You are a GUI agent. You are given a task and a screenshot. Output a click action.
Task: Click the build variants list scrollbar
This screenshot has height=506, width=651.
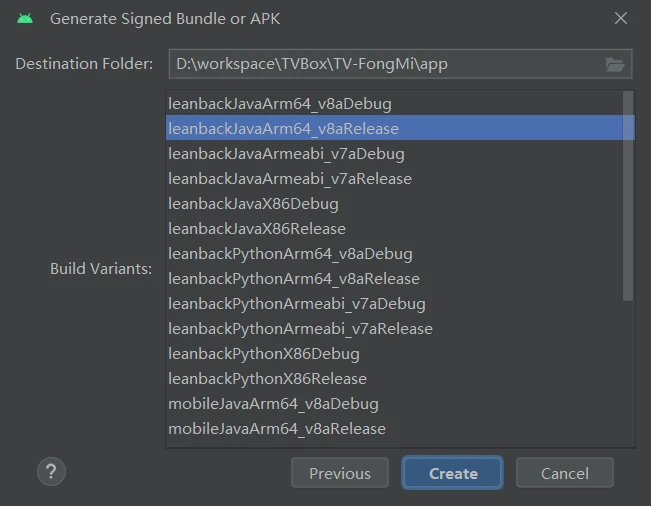coord(628,196)
